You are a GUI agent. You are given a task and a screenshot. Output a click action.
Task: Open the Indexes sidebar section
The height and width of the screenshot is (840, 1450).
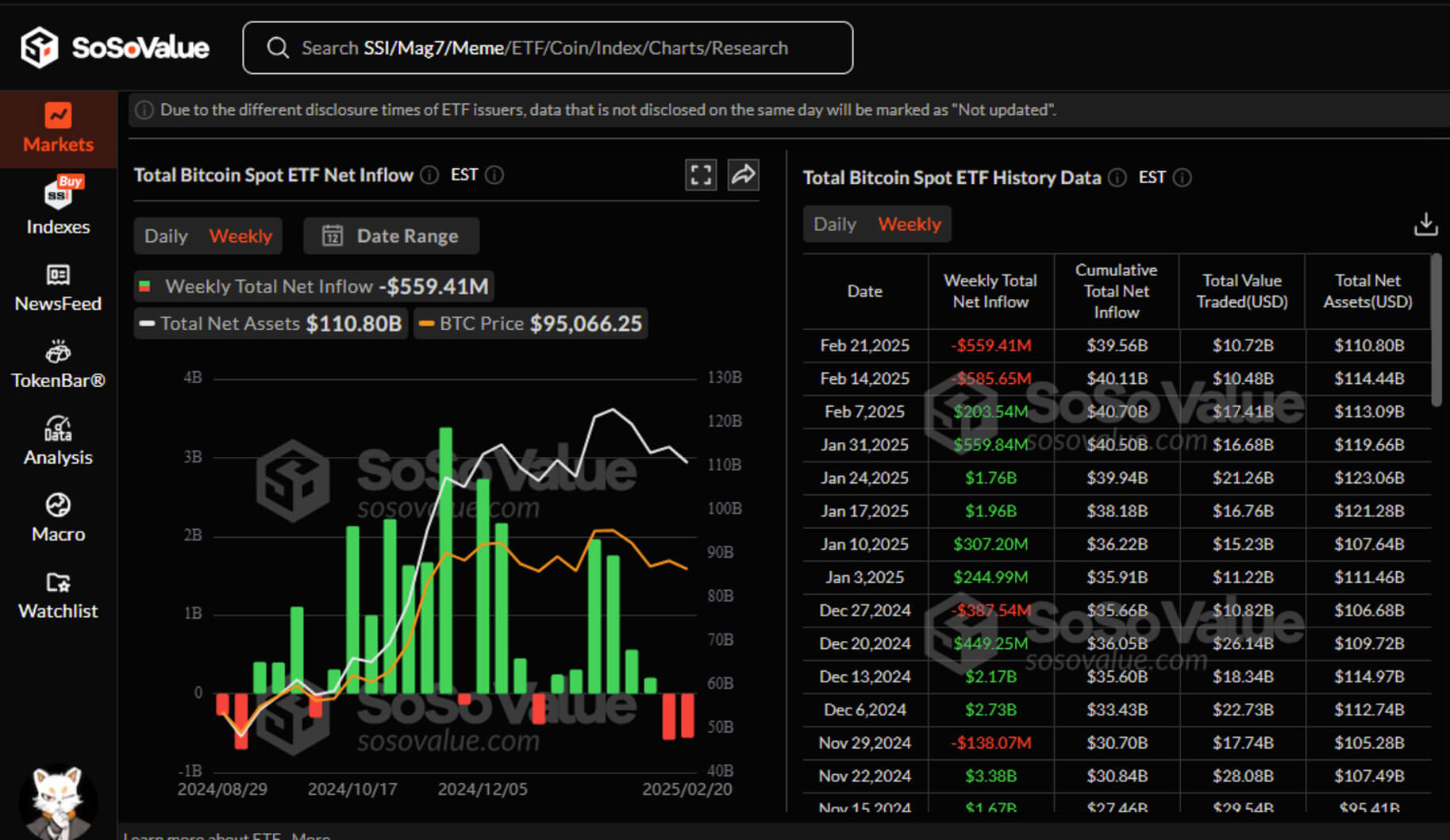(58, 208)
